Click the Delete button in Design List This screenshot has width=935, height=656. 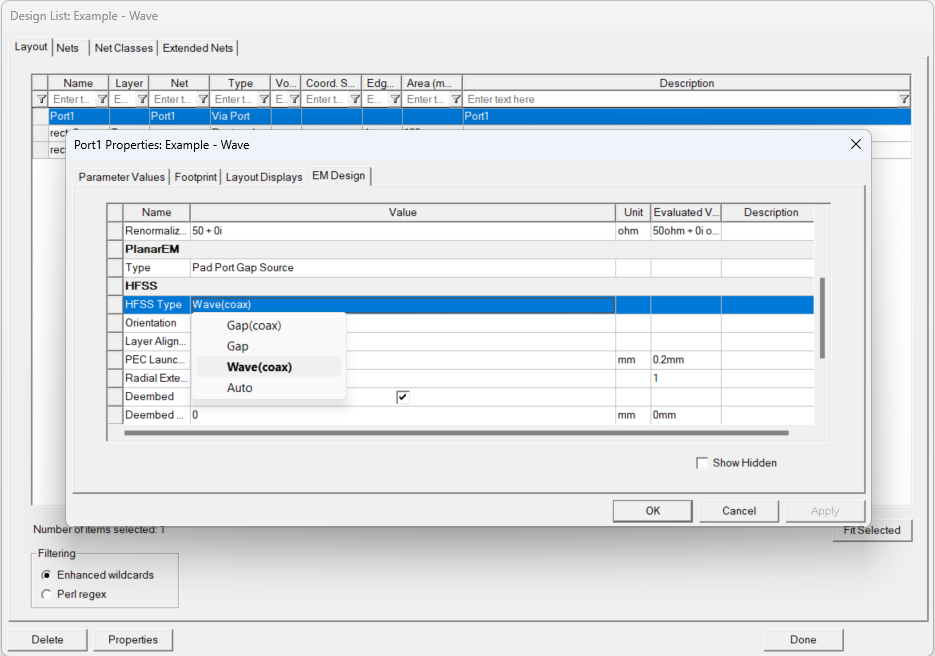pyautogui.click(x=48, y=640)
